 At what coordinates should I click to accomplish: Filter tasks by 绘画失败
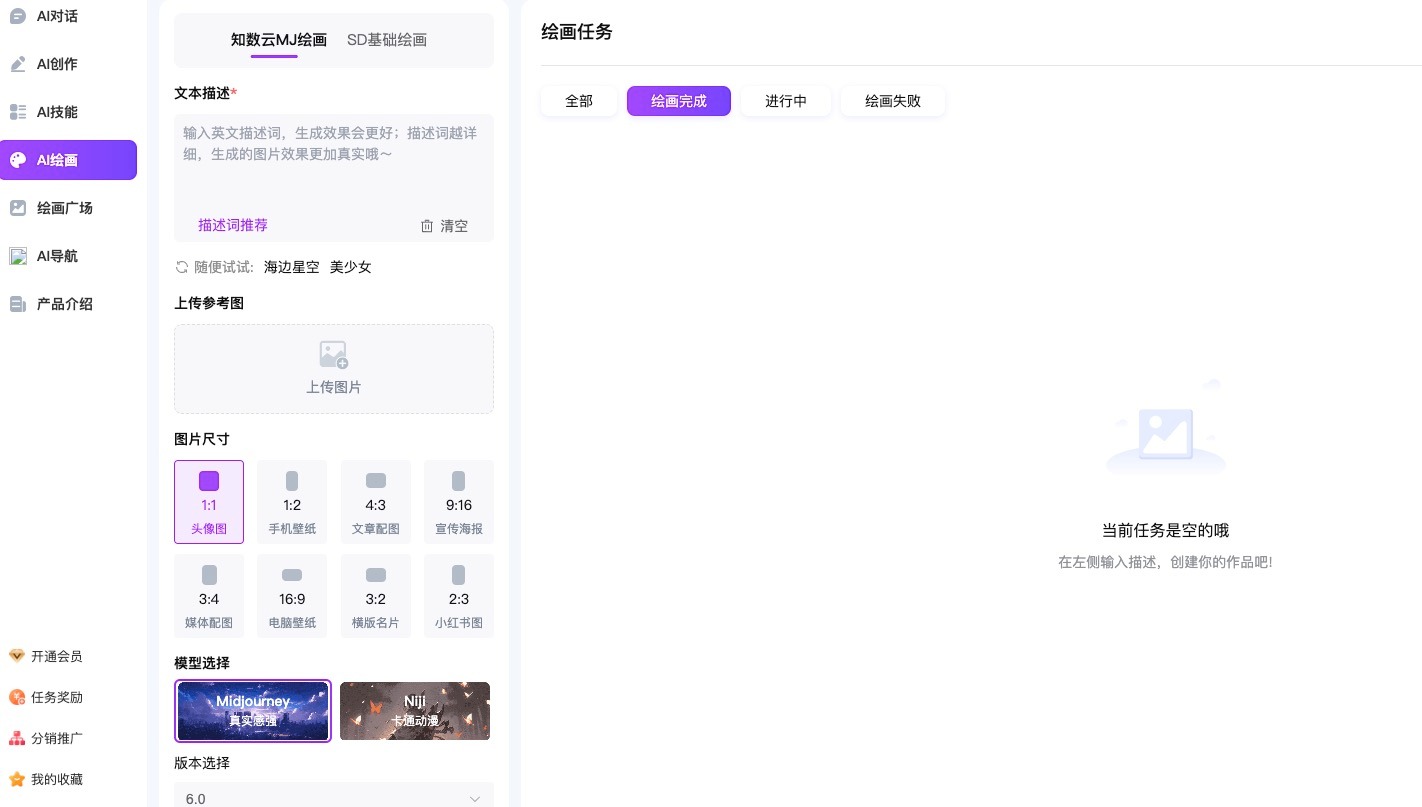tap(893, 101)
